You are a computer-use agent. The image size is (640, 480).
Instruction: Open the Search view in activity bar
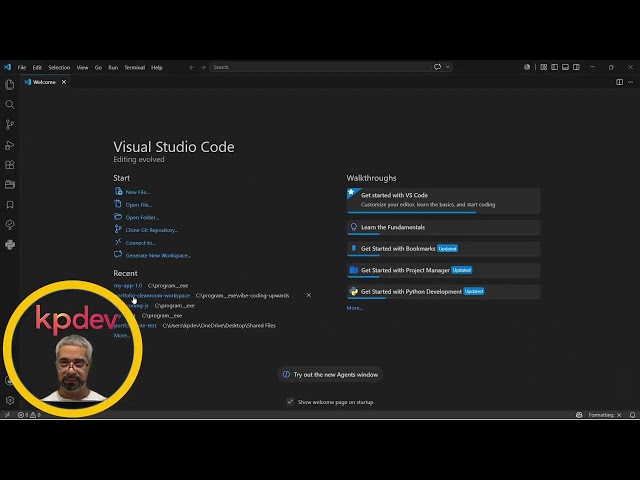coord(10,104)
